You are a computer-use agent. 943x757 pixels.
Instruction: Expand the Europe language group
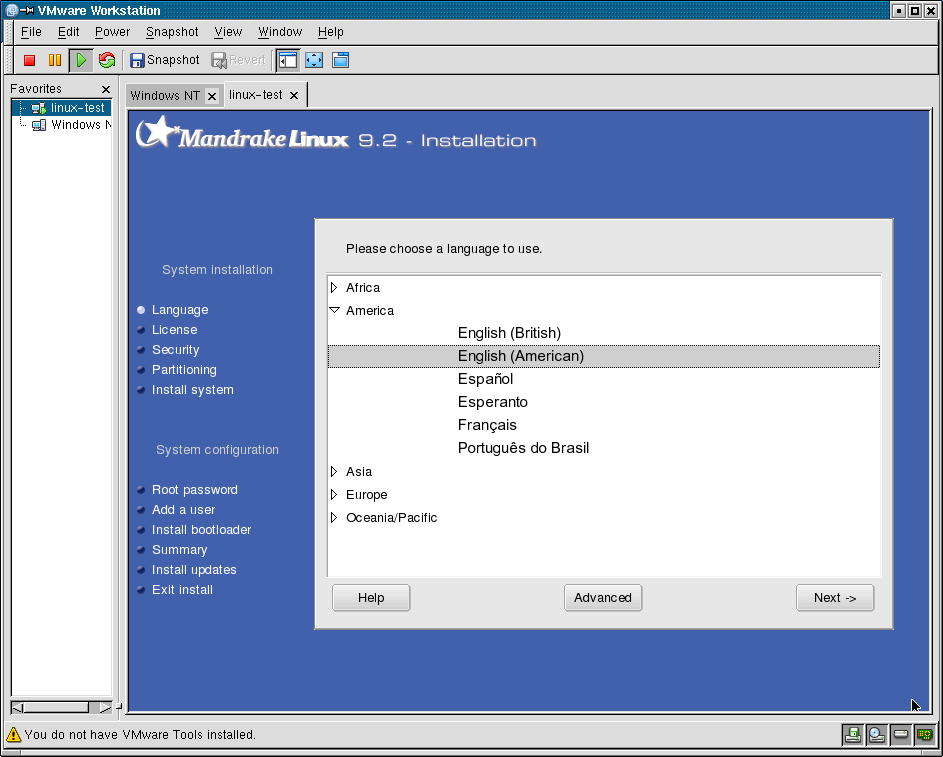point(334,494)
